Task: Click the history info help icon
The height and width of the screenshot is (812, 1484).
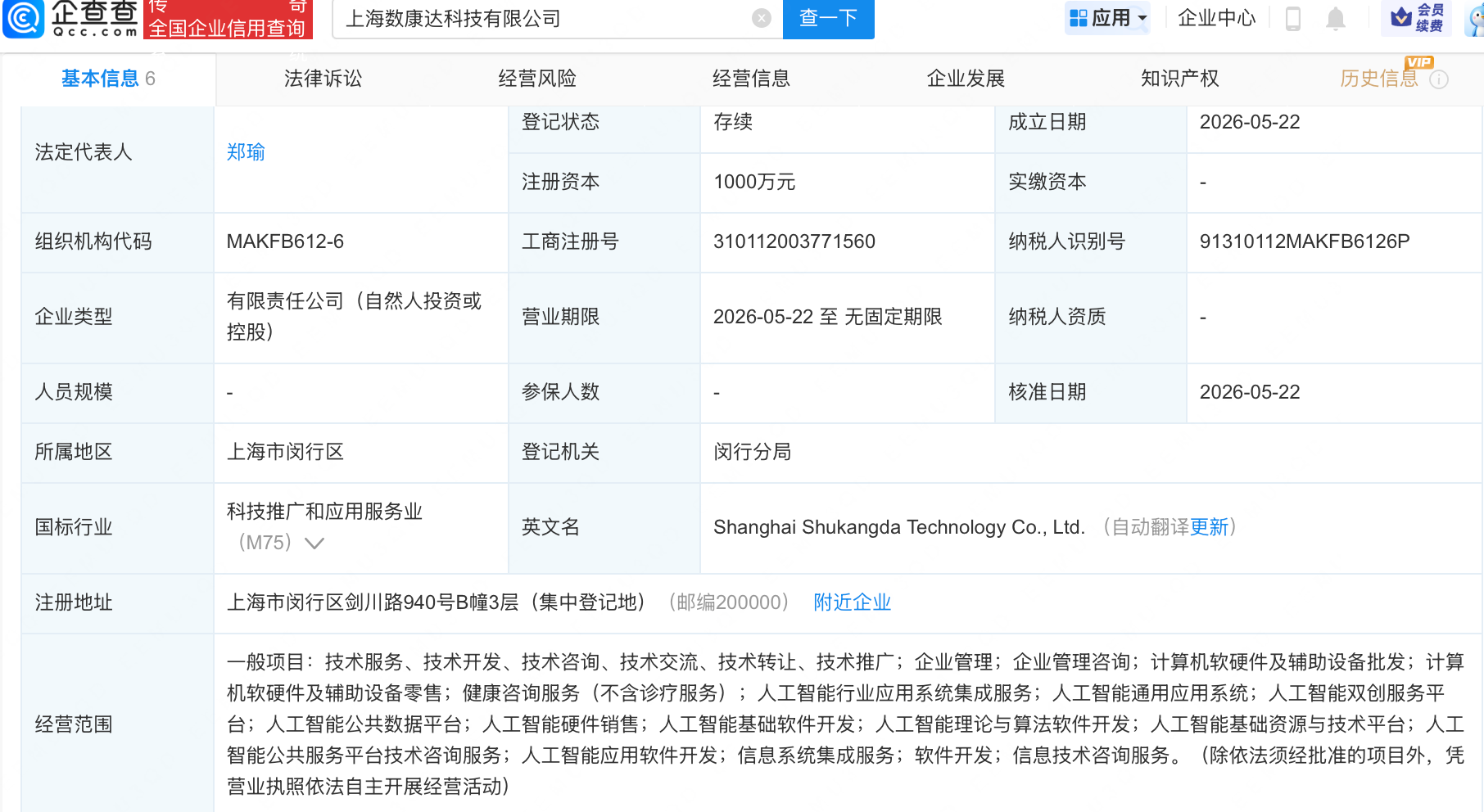Action: pos(1439,79)
